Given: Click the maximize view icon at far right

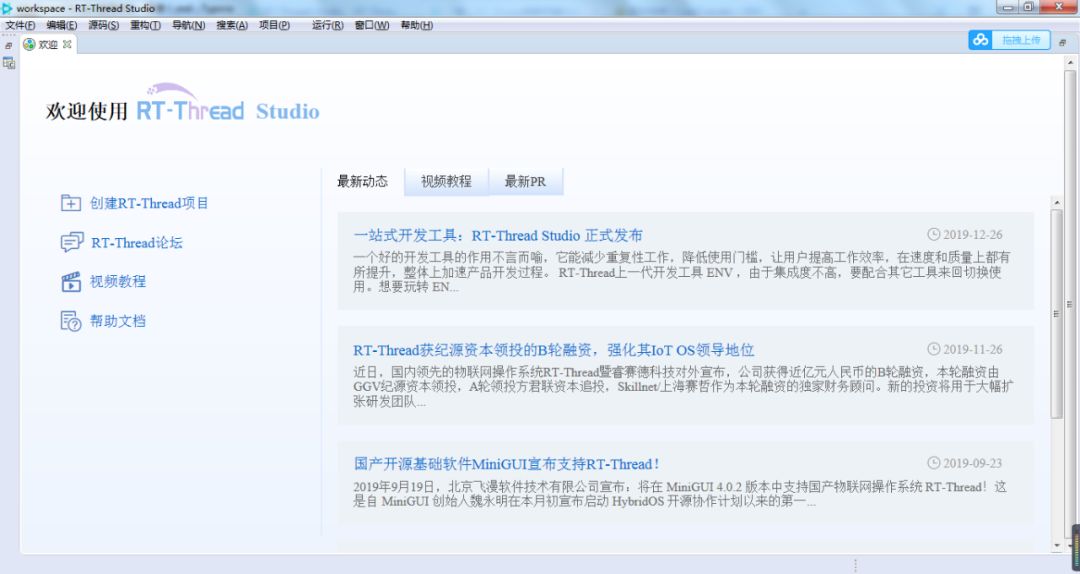Looking at the screenshot, I should [1063, 43].
